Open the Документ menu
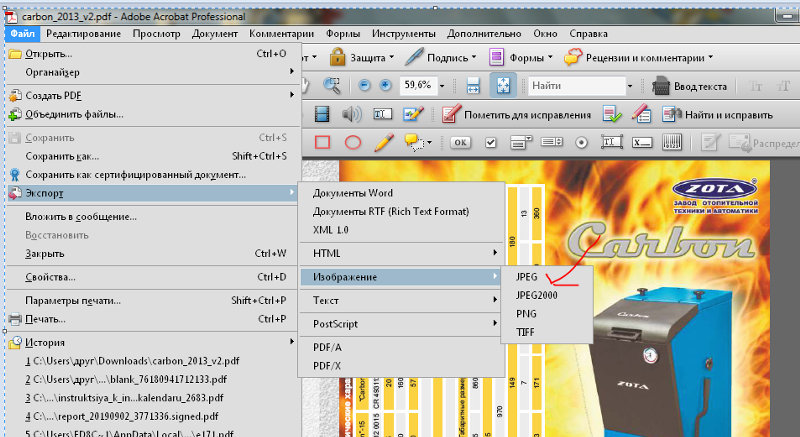Screen dimensions: 800x437 coord(215,34)
